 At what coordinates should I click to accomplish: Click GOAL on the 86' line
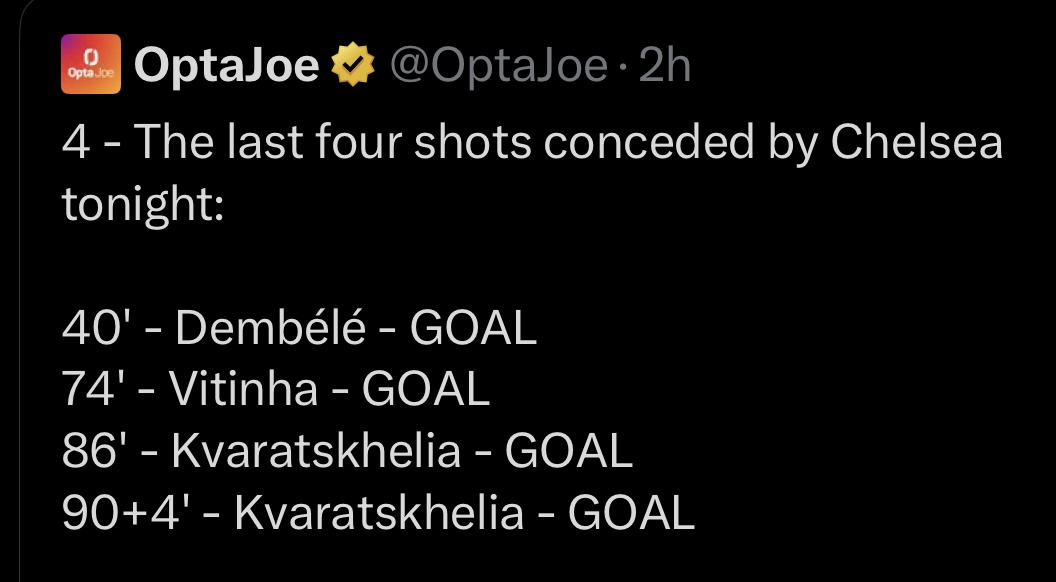[x=569, y=452]
